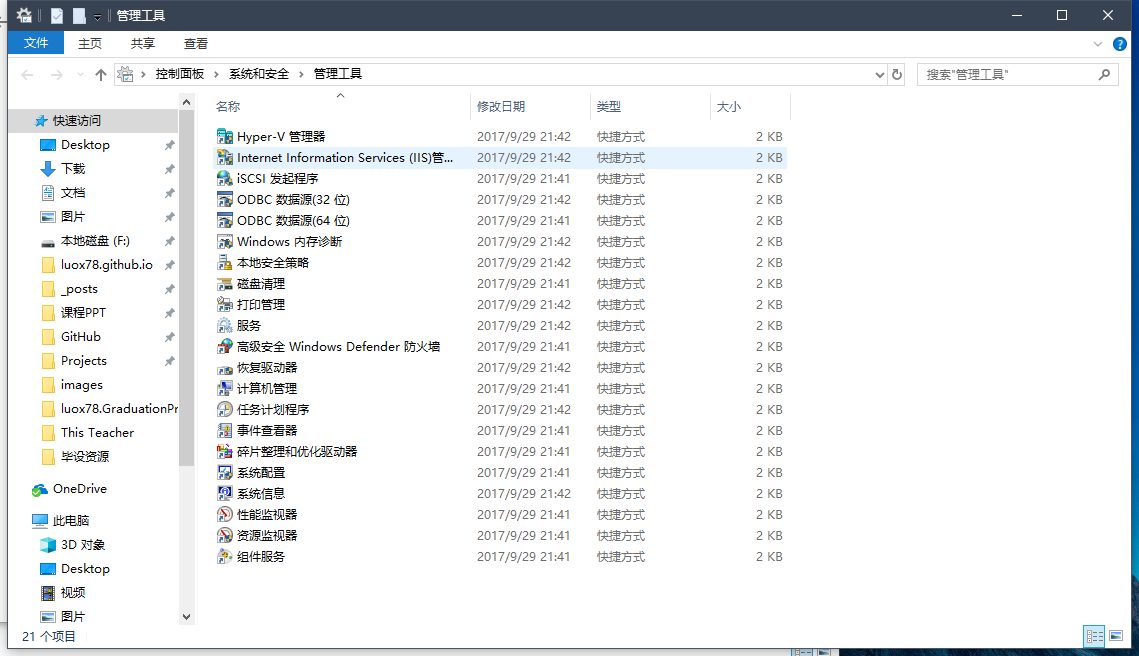This screenshot has height=656, width=1139.
Task: Unpin 文档 from quick access
Action: [x=169, y=193]
